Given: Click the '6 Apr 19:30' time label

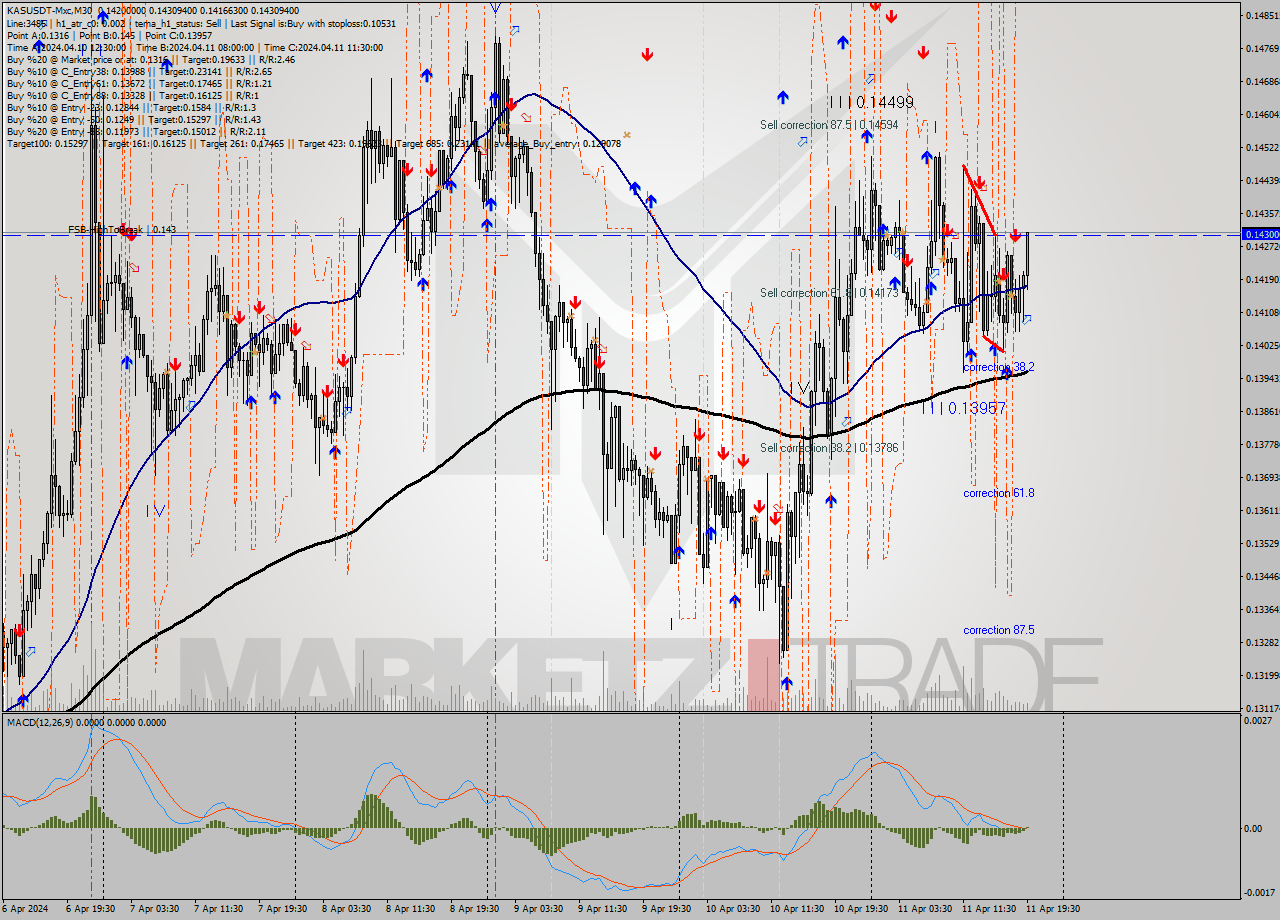Looking at the screenshot, I should point(91,909).
